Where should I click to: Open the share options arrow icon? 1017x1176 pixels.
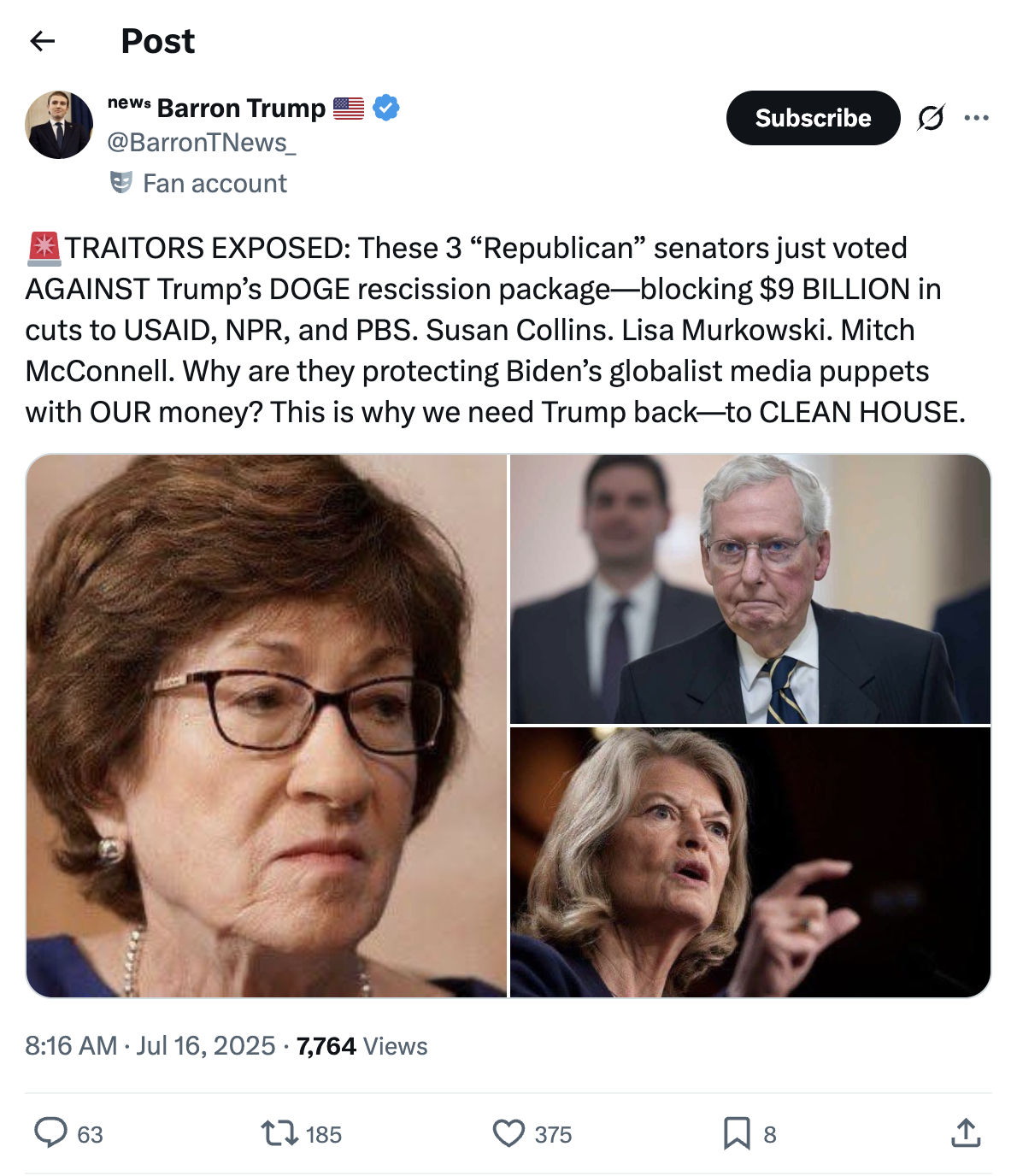tap(966, 1133)
